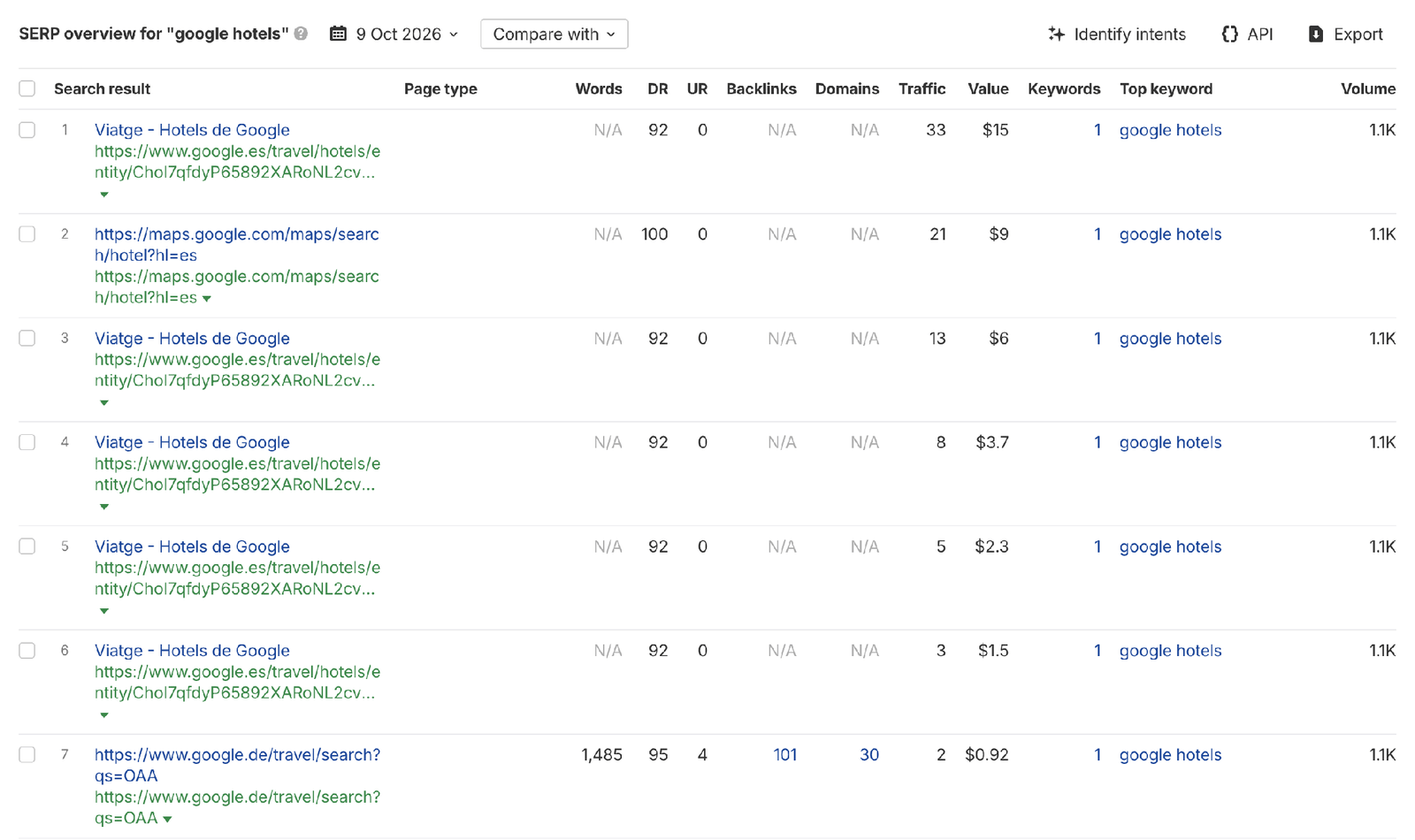Screen dimensions: 1415x840
Task: Open the Compare with dropdown
Action: tap(555, 34)
